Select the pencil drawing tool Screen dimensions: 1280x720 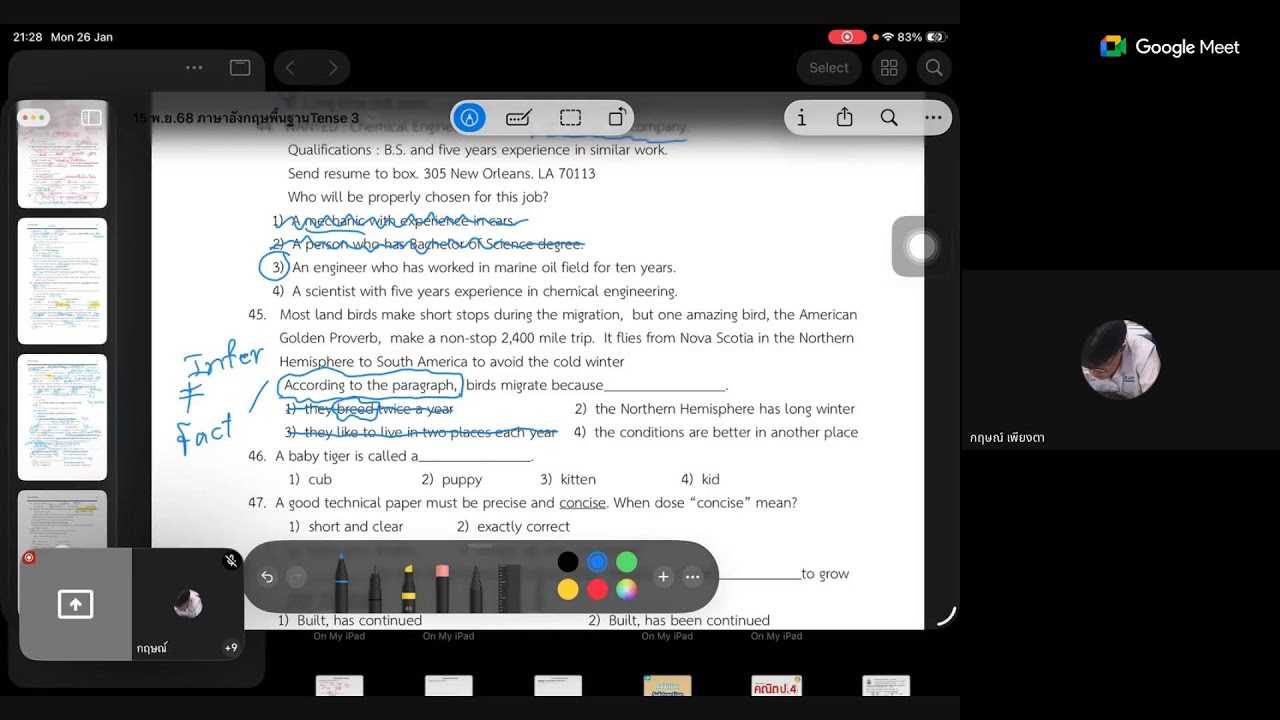point(476,587)
